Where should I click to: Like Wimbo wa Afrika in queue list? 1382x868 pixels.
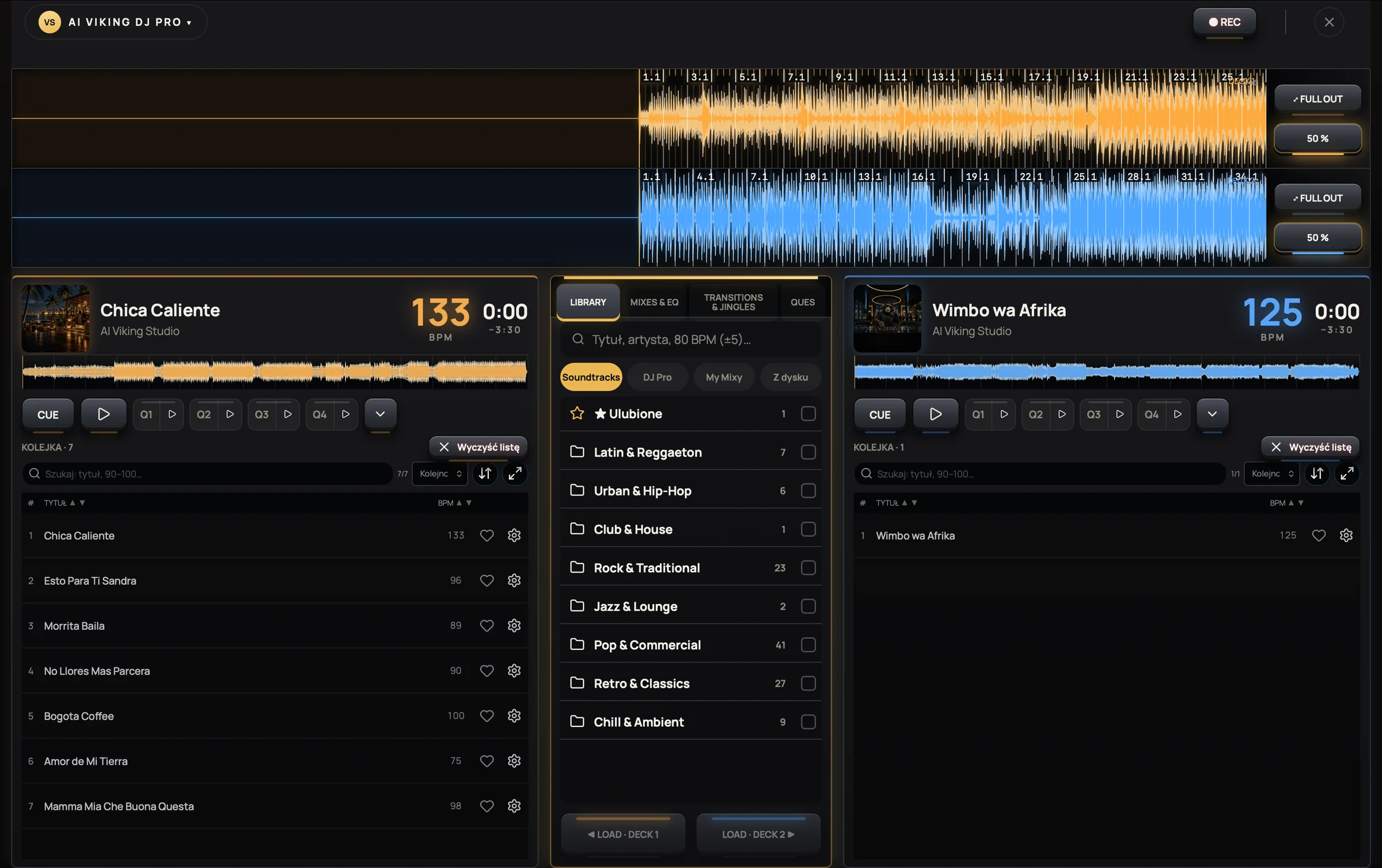[1319, 535]
